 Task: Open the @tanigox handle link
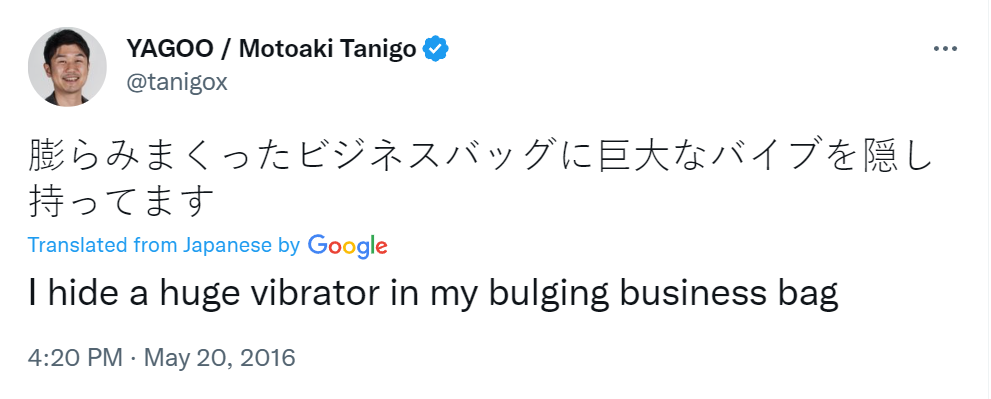pyautogui.click(x=177, y=82)
